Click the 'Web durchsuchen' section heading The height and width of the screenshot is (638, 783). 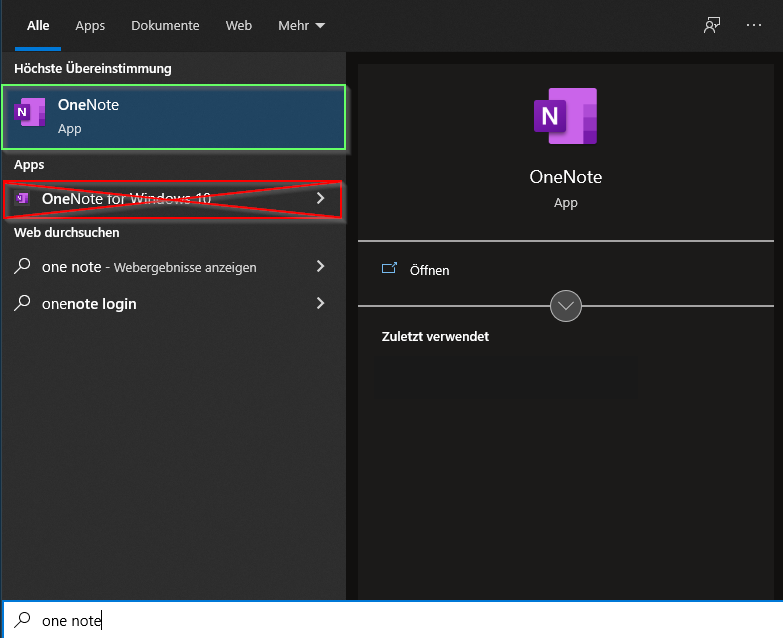coord(66,233)
